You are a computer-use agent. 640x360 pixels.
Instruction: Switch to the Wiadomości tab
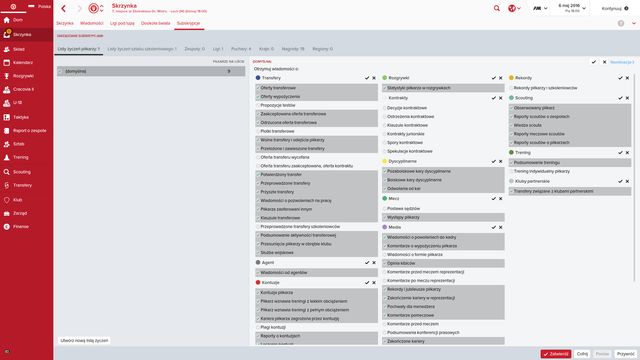click(92, 23)
